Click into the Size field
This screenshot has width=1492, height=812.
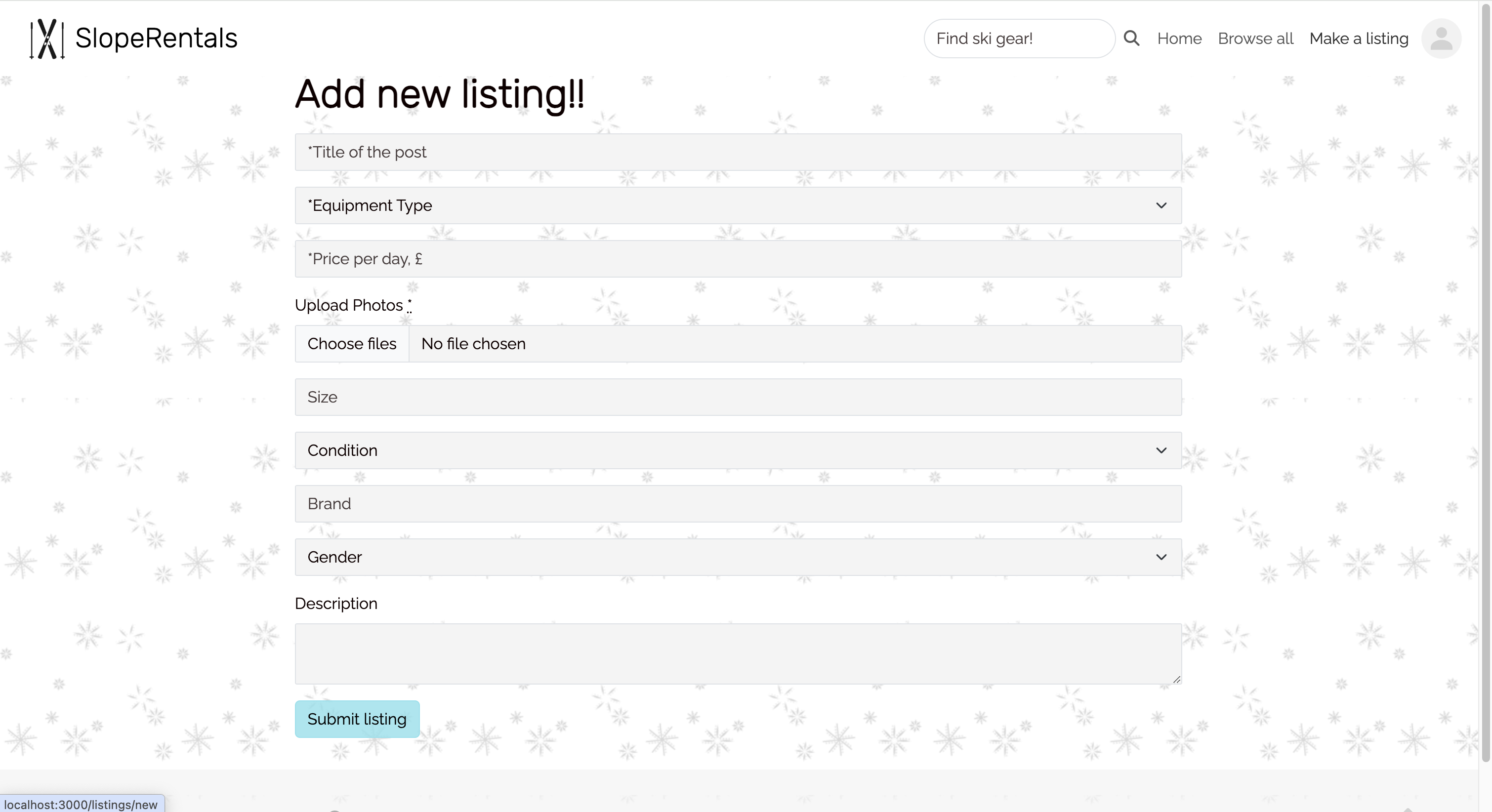click(x=737, y=397)
